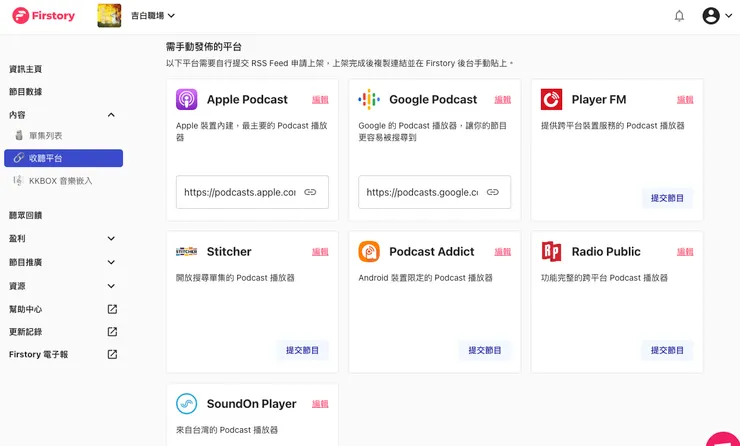Click the 編輯 link on Radio Public card
The image size is (740, 446).
tap(685, 252)
